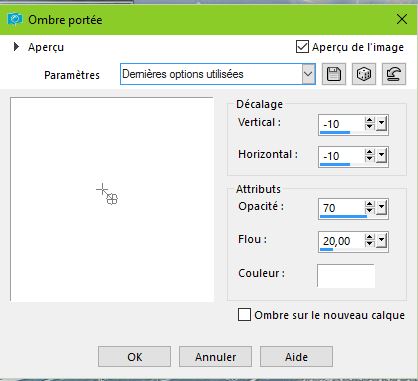The width and height of the screenshot is (418, 381).
Task: Click the shadow offset crosshair in preview
Action: coord(102,190)
